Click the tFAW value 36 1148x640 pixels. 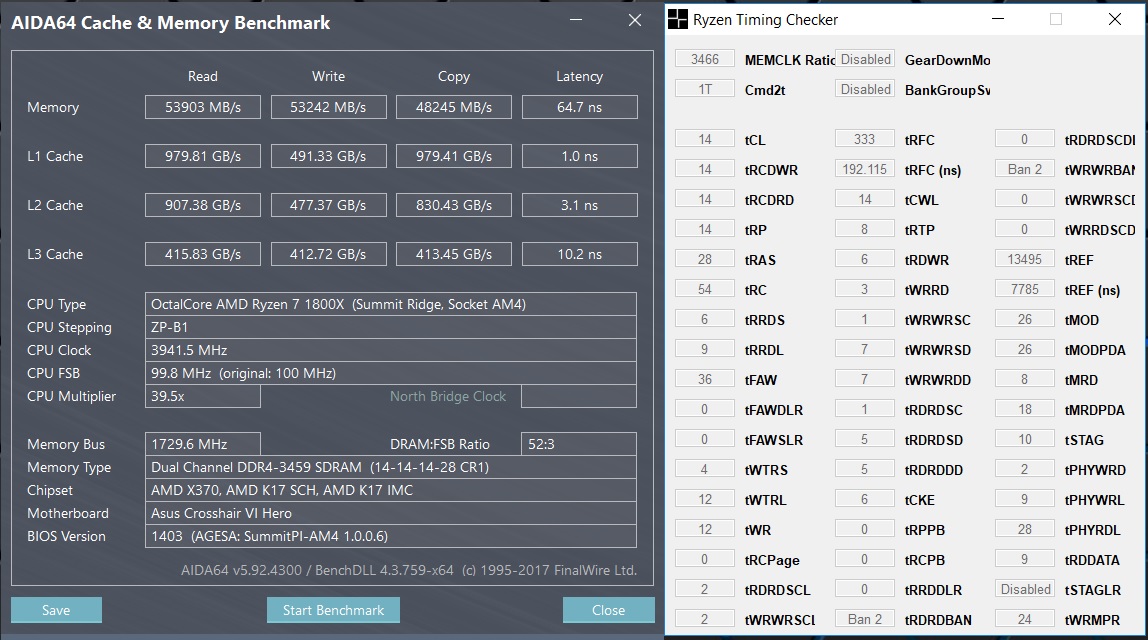click(x=704, y=379)
